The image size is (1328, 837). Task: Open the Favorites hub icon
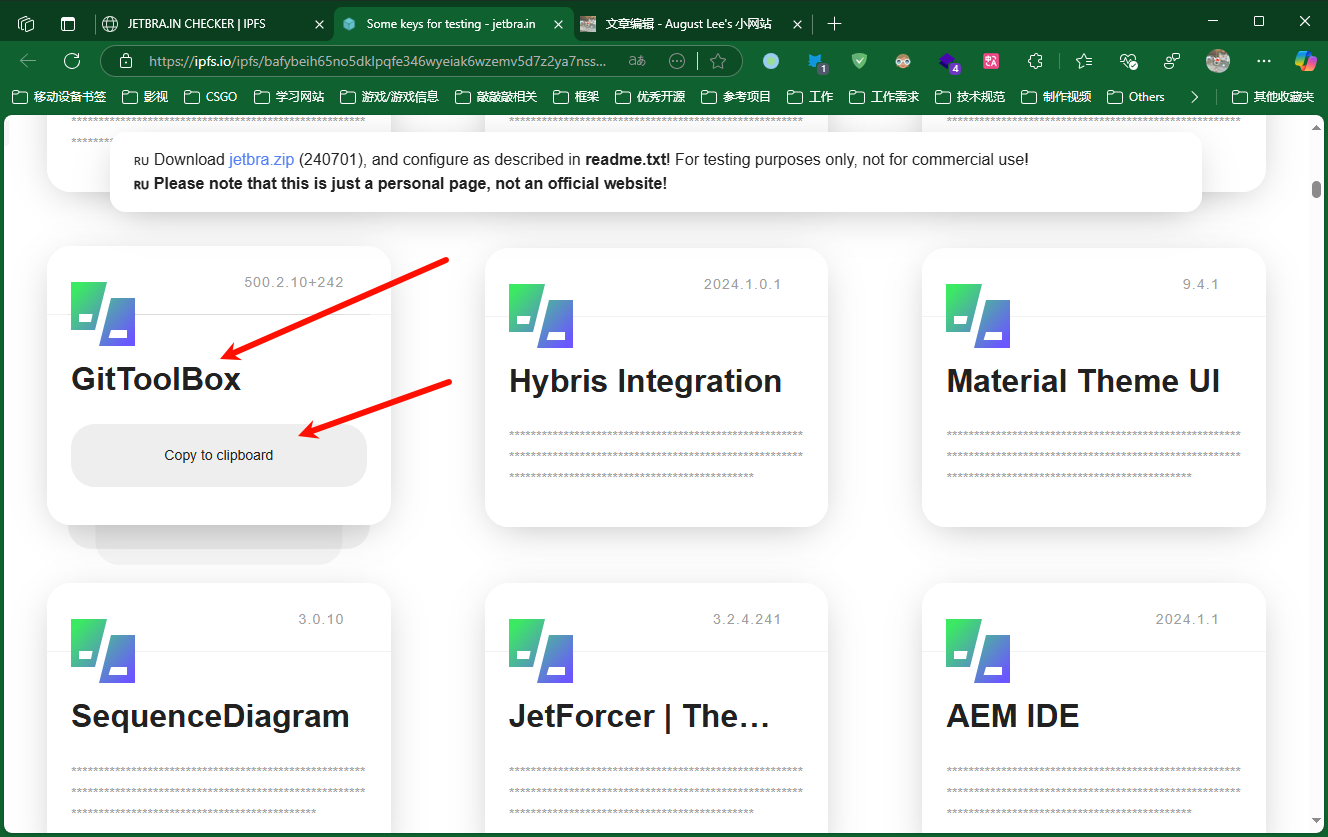tap(1084, 61)
